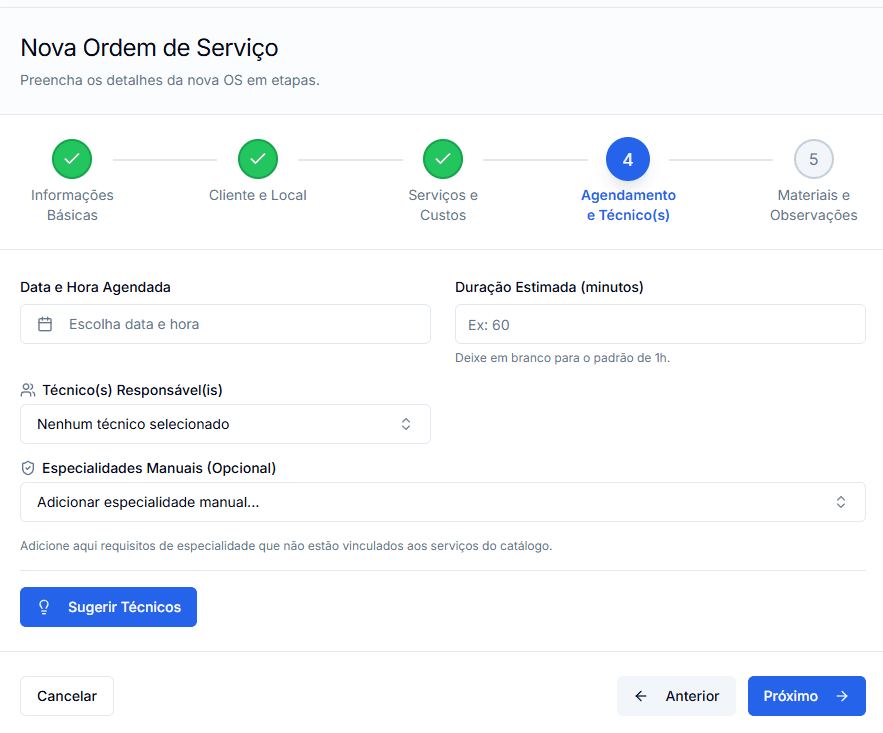Go back with the Anterior button
Screen dimensions: 883x733
tap(677, 696)
